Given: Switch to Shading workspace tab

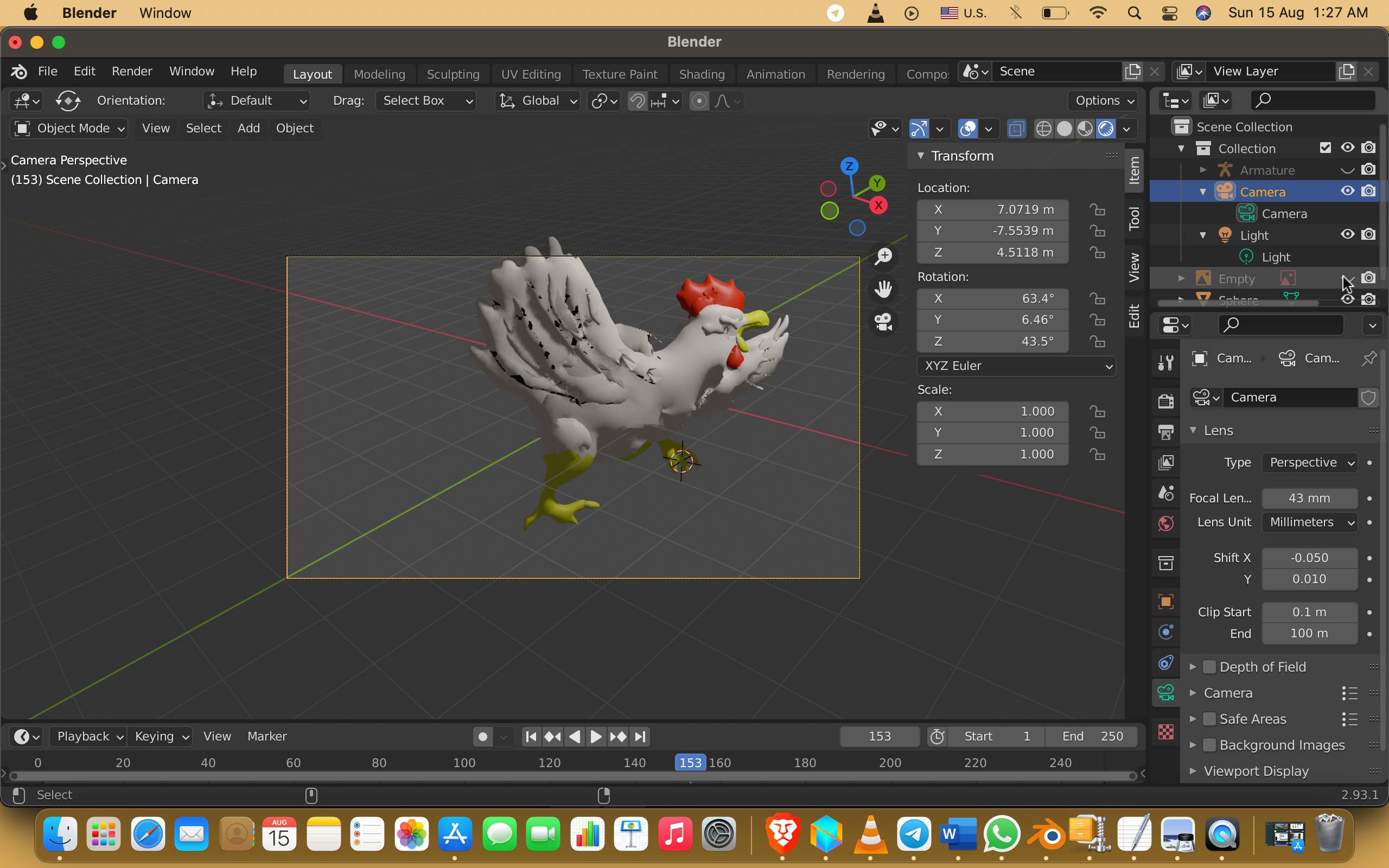Looking at the screenshot, I should click(x=702, y=74).
